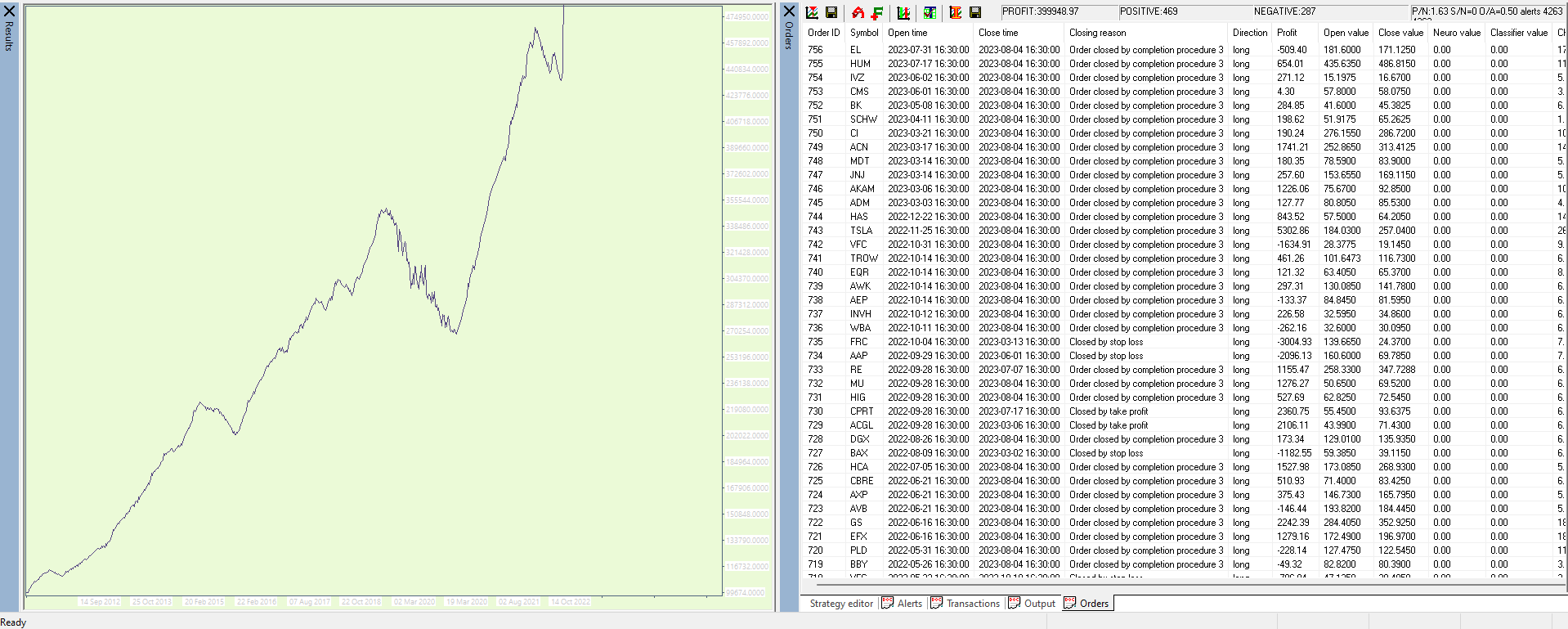Close the Orders panel
1568x629 pixels.
pos(789,11)
